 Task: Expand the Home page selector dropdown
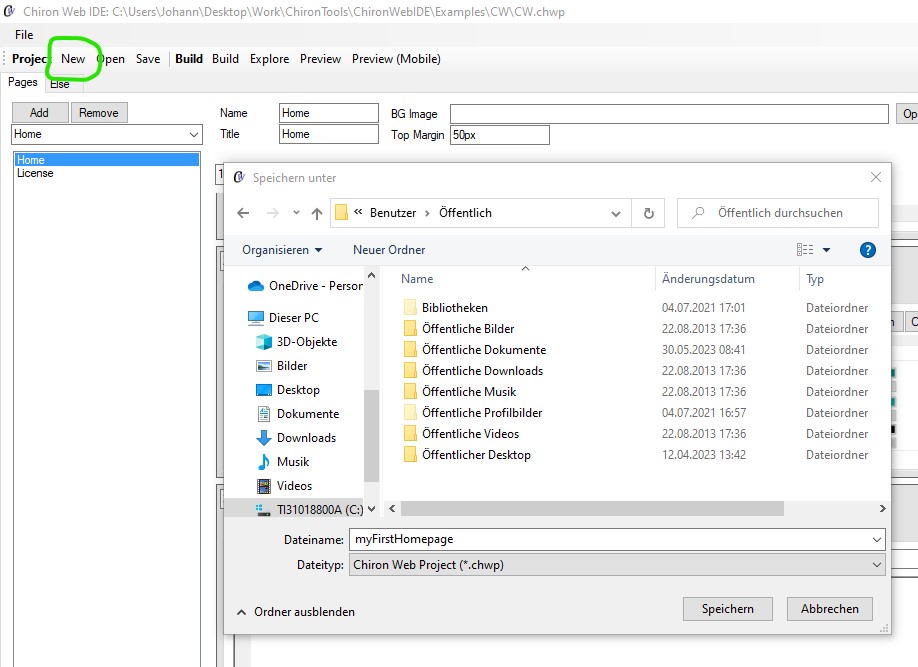193,135
